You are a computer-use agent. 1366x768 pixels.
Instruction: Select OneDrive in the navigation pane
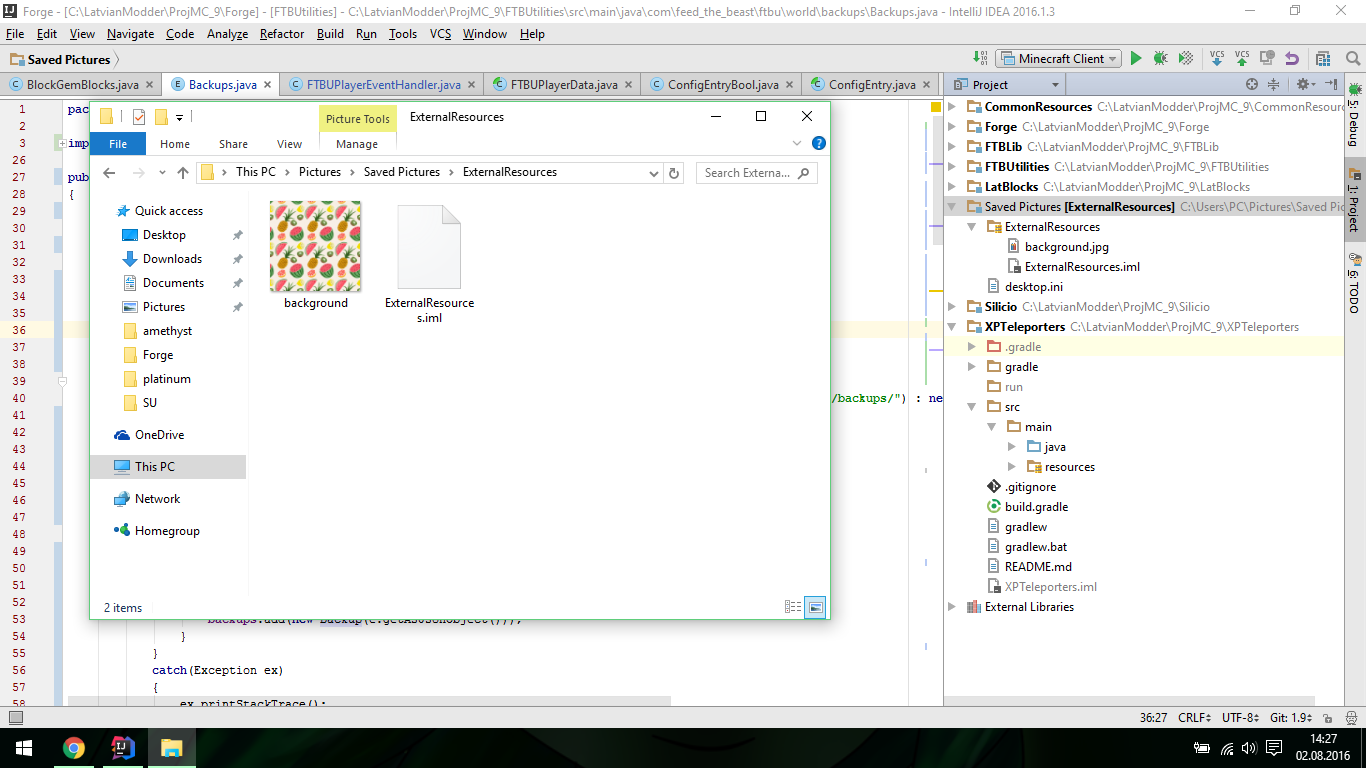(159, 435)
